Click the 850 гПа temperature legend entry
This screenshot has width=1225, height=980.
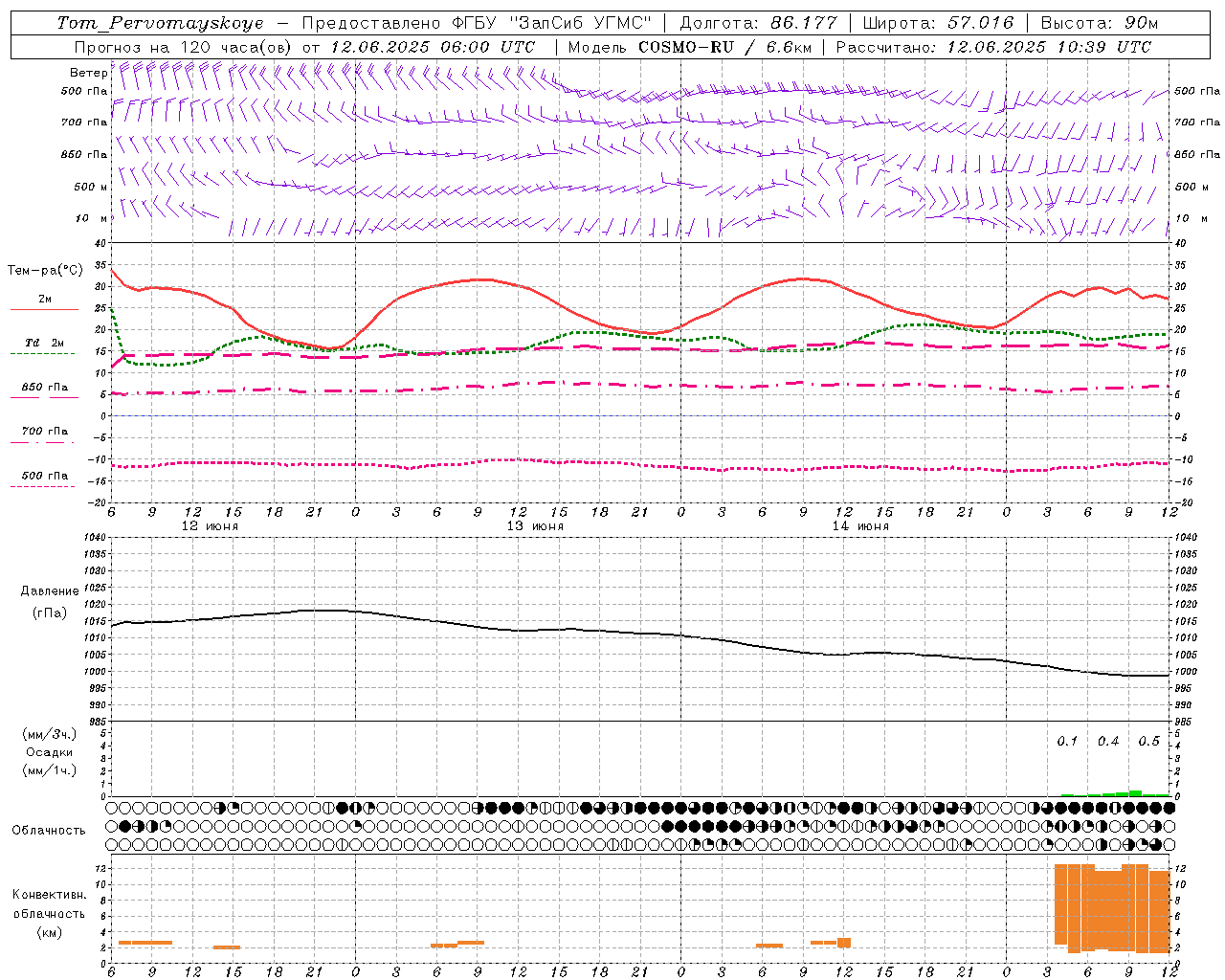[45, 388]
